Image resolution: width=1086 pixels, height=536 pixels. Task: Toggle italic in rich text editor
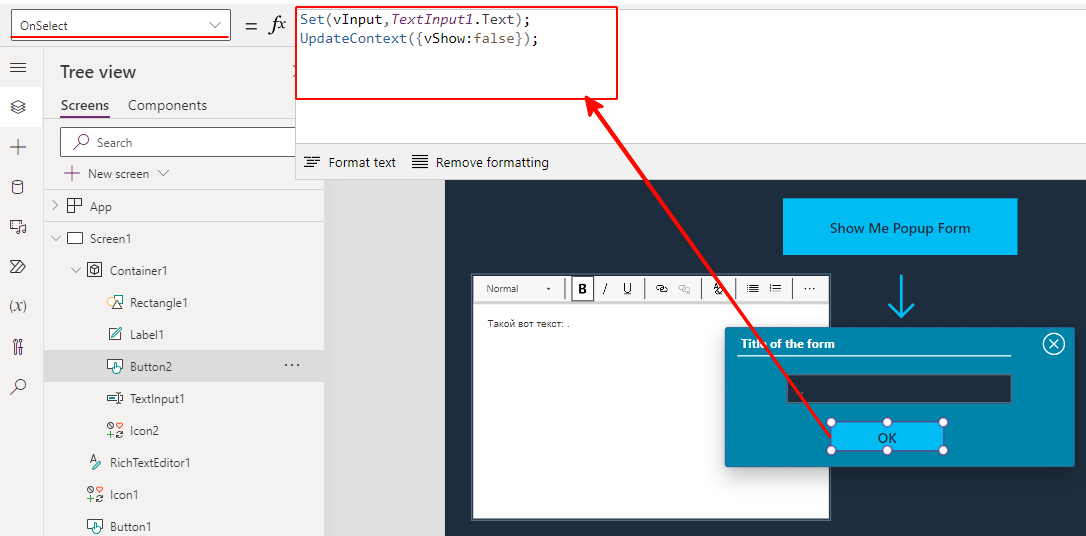point(605,289)
